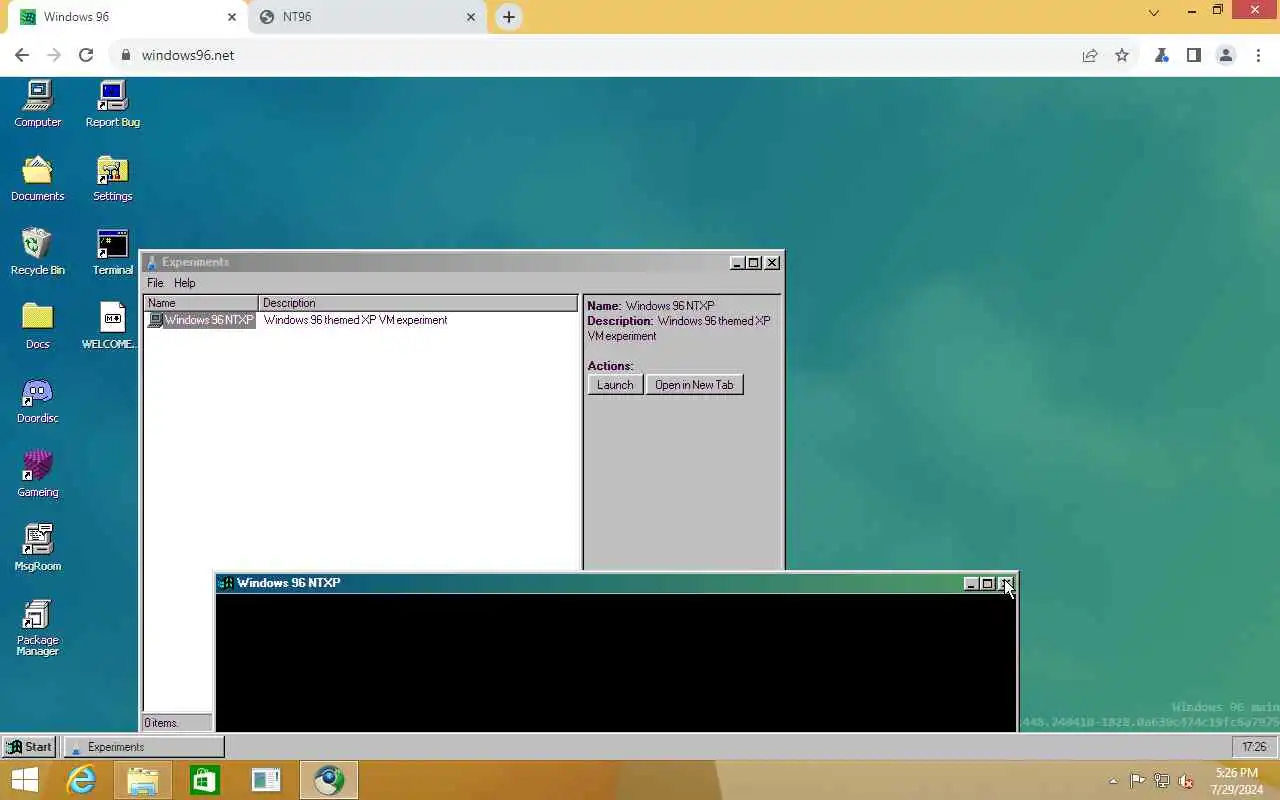The image size is (1280, 800).
Task: Open the green Store taskbar icon
Action: [x=205, y=780]
